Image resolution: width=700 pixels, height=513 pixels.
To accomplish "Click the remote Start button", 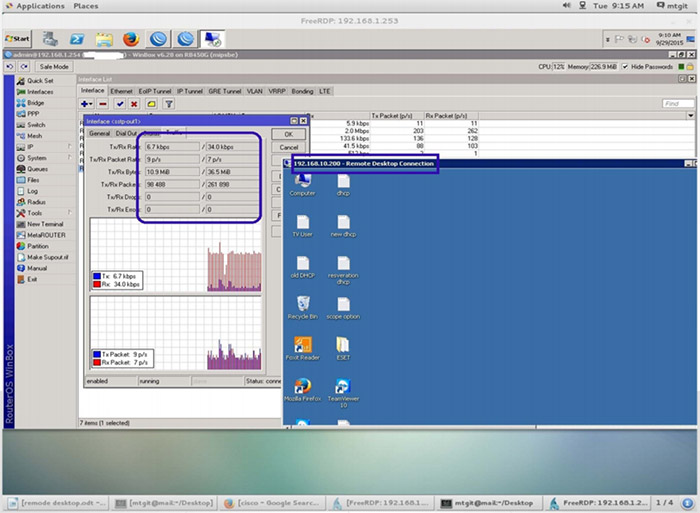I will pyautogui.click(x=17, y=39).
